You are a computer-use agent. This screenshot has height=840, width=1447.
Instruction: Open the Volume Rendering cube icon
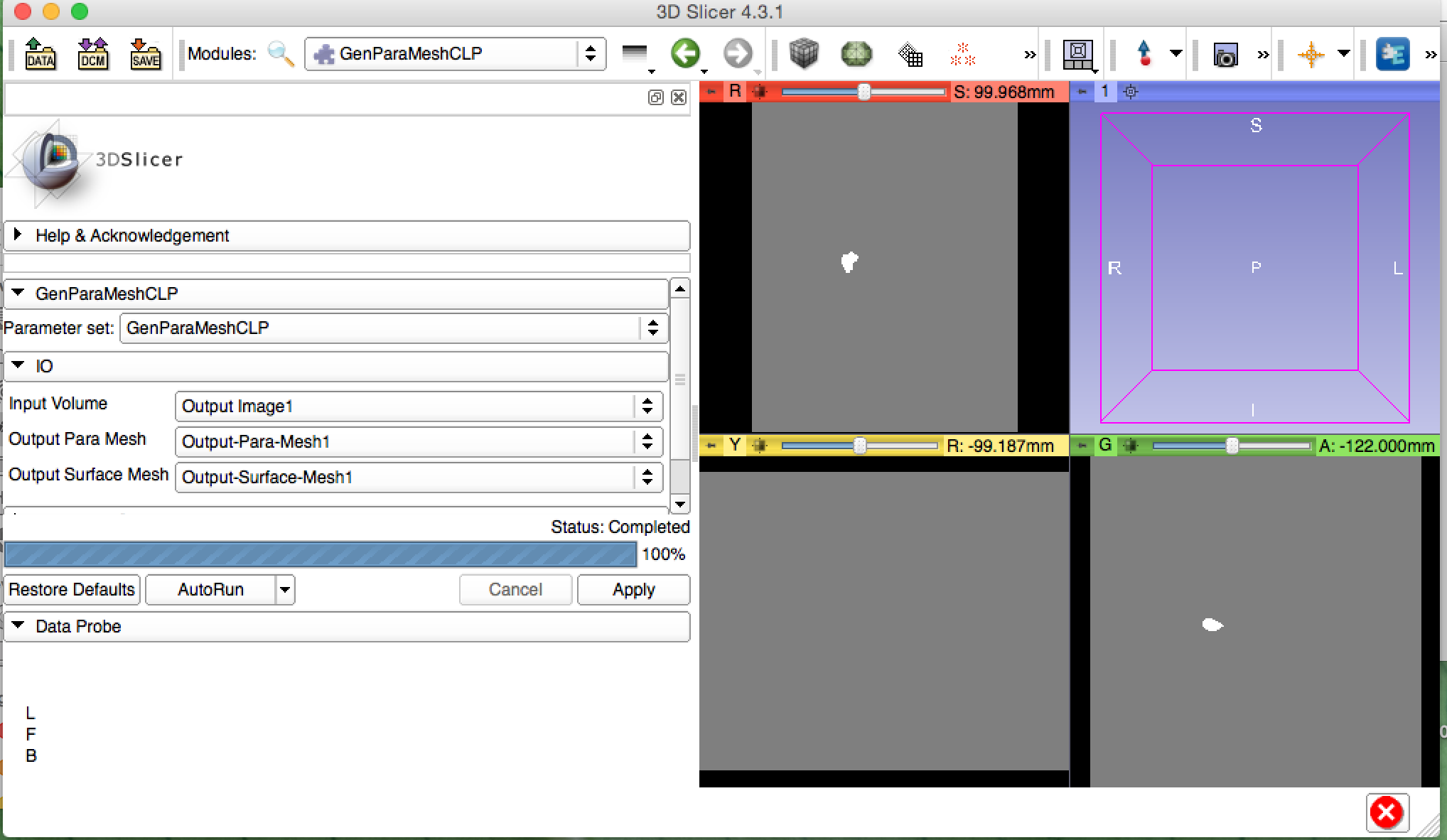[804, 54]
